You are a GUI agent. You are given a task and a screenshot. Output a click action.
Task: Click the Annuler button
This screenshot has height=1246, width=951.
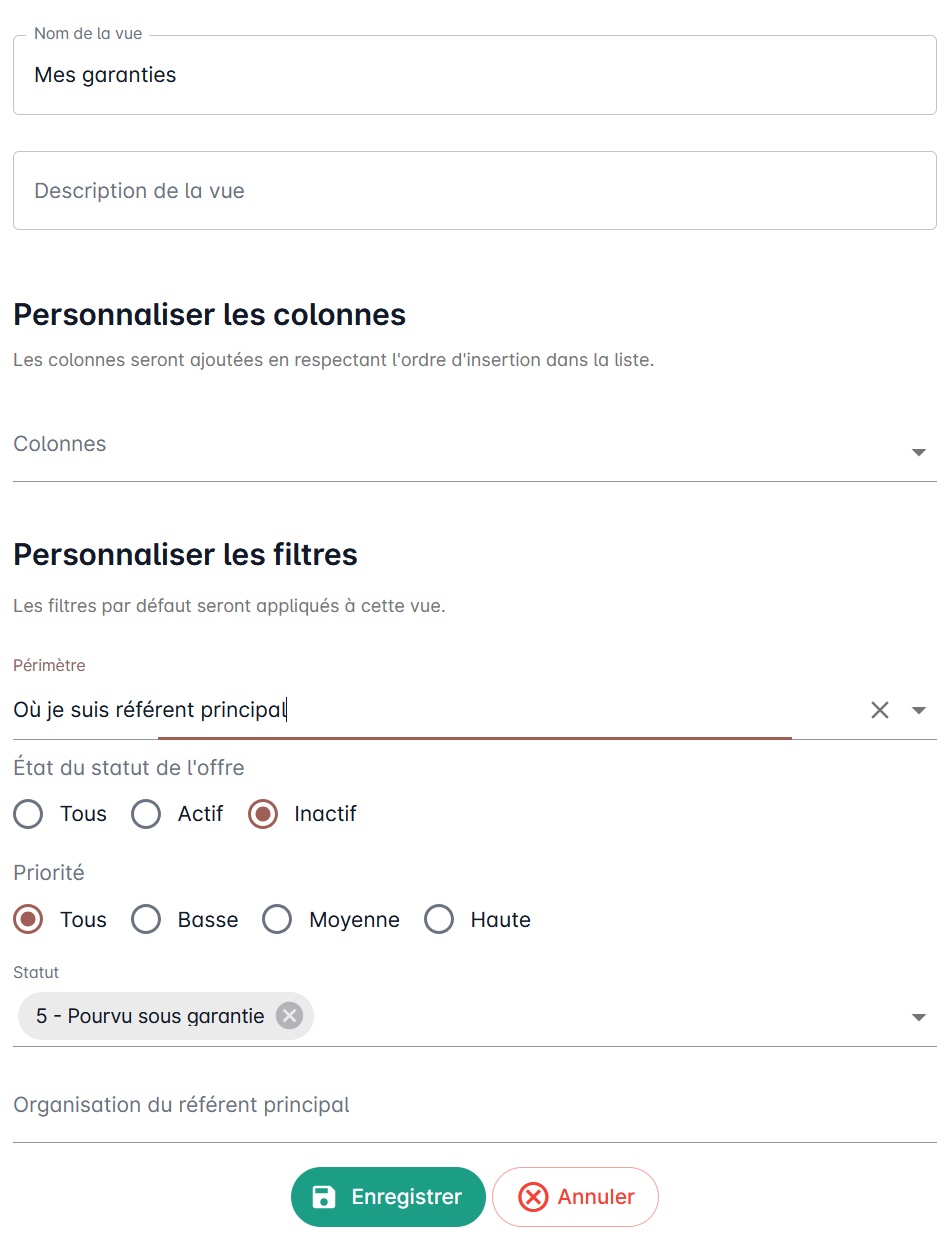575,1197
